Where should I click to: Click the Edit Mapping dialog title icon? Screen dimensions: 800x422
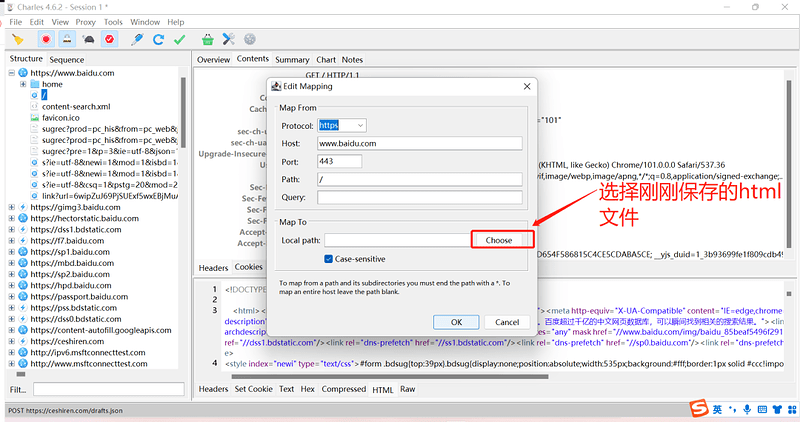[x=276, y=86]
